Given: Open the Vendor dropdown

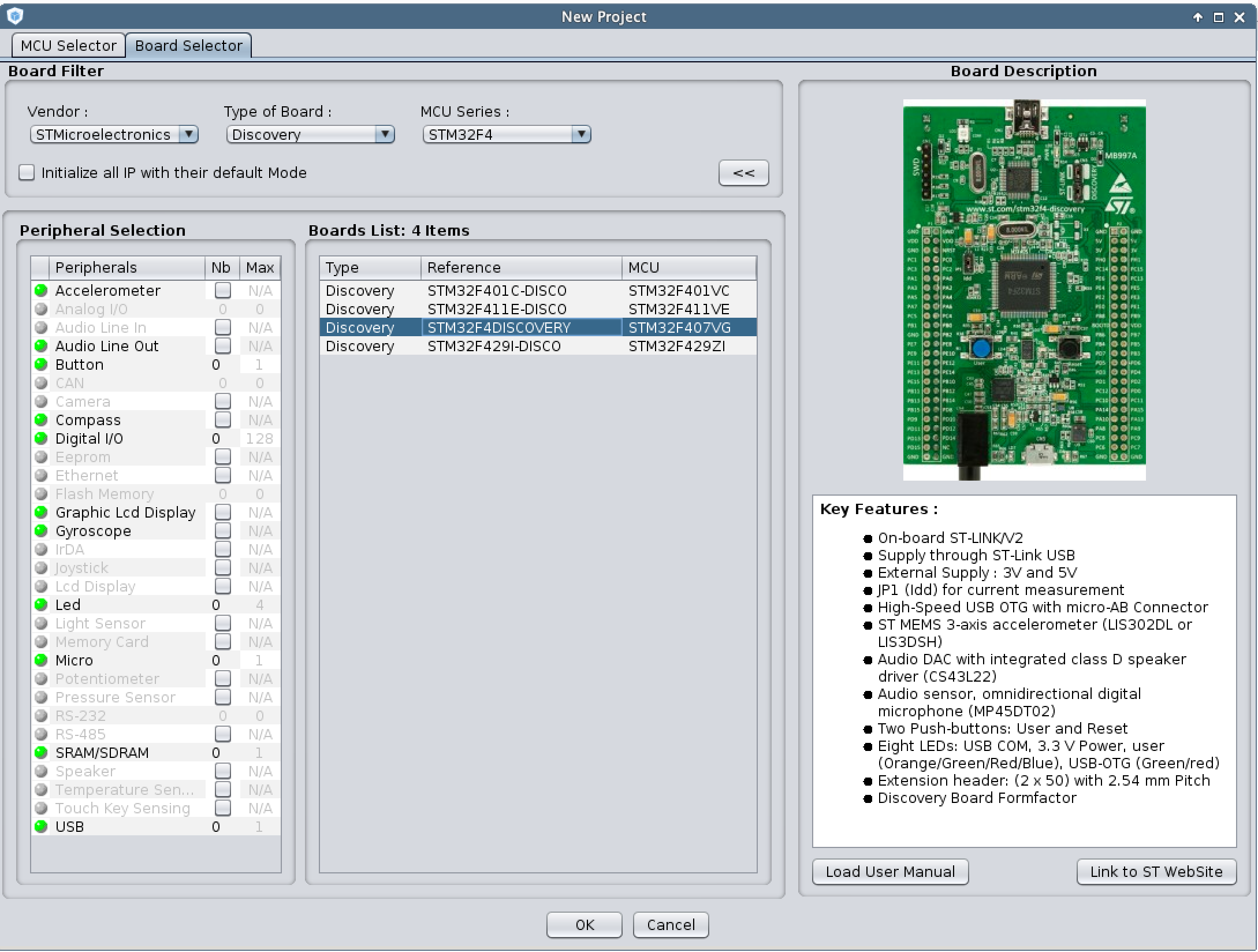Looking at the screenshot, I should [x=114, y=135].
